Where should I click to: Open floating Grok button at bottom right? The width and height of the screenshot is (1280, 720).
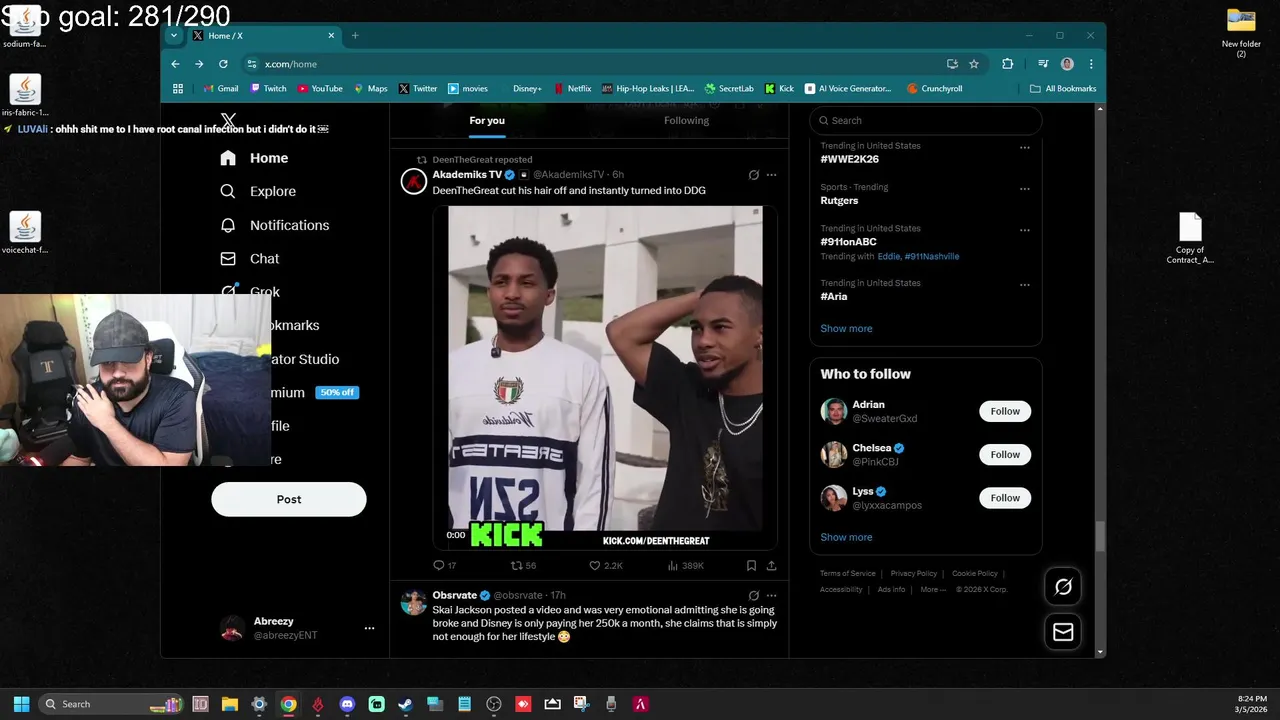click(x=1063, y=587)
